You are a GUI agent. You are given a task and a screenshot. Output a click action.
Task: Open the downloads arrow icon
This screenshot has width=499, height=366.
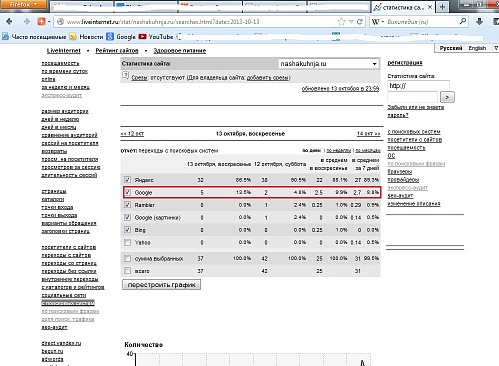[x=479, y=22]
